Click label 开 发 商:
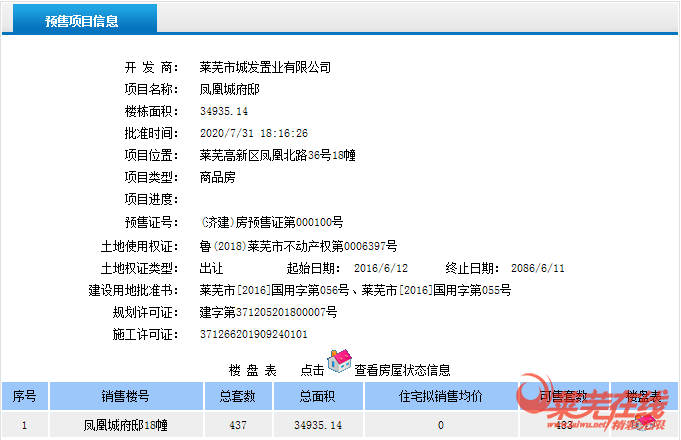The image size is (681, 440). point(151,67)
